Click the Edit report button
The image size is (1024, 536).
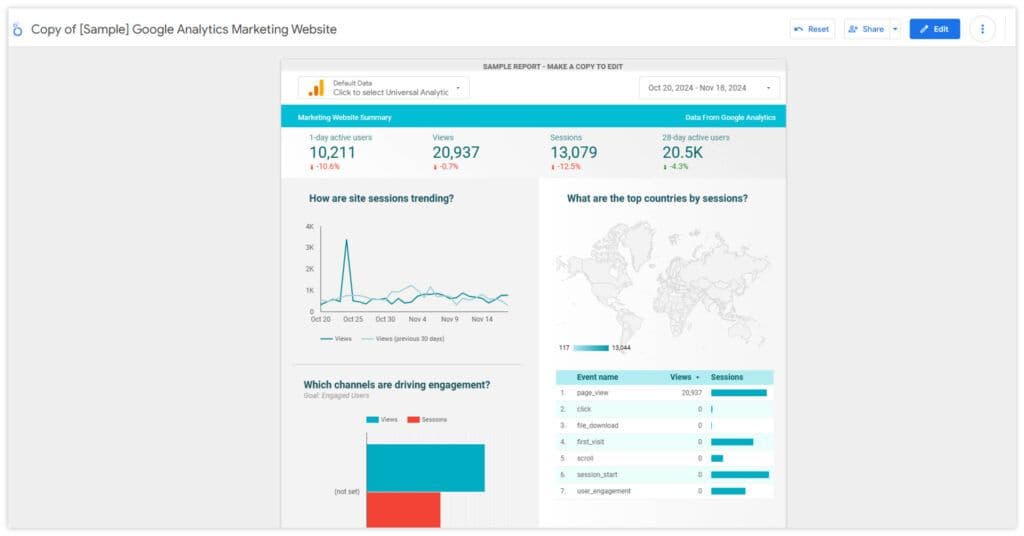click(x=935, y=29)
